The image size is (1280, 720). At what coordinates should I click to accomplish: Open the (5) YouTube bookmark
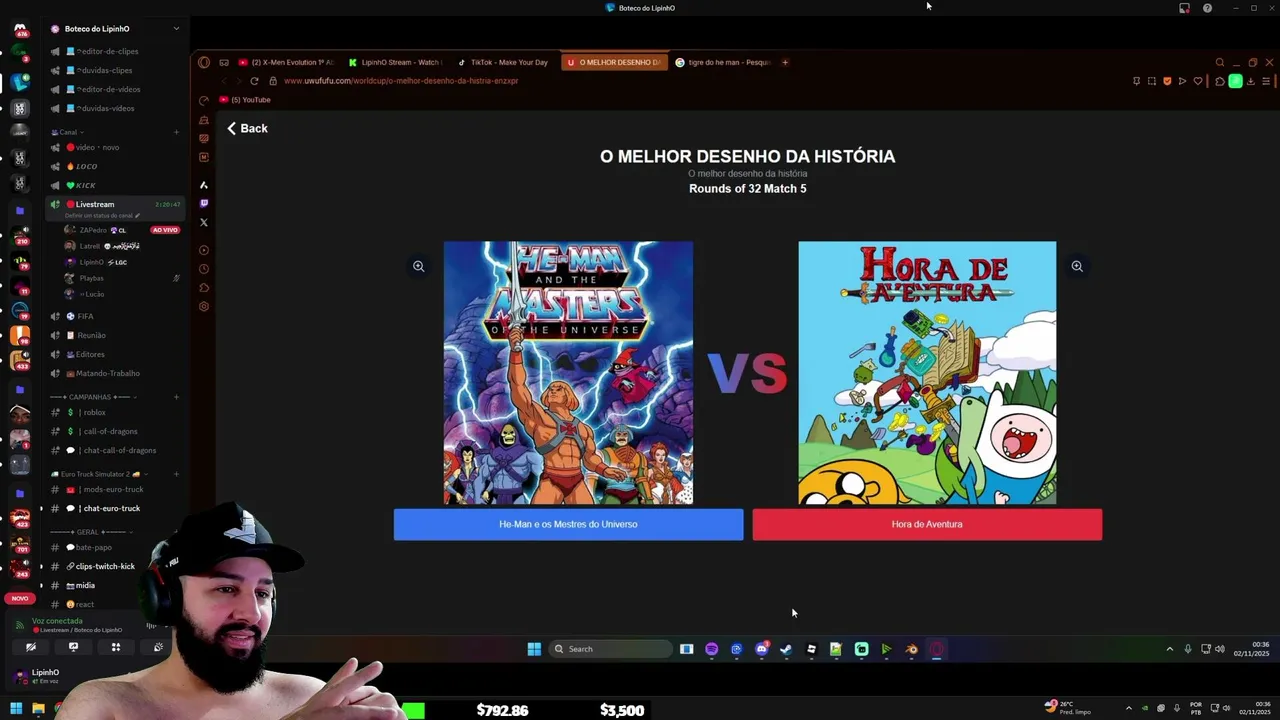point(245,100)
